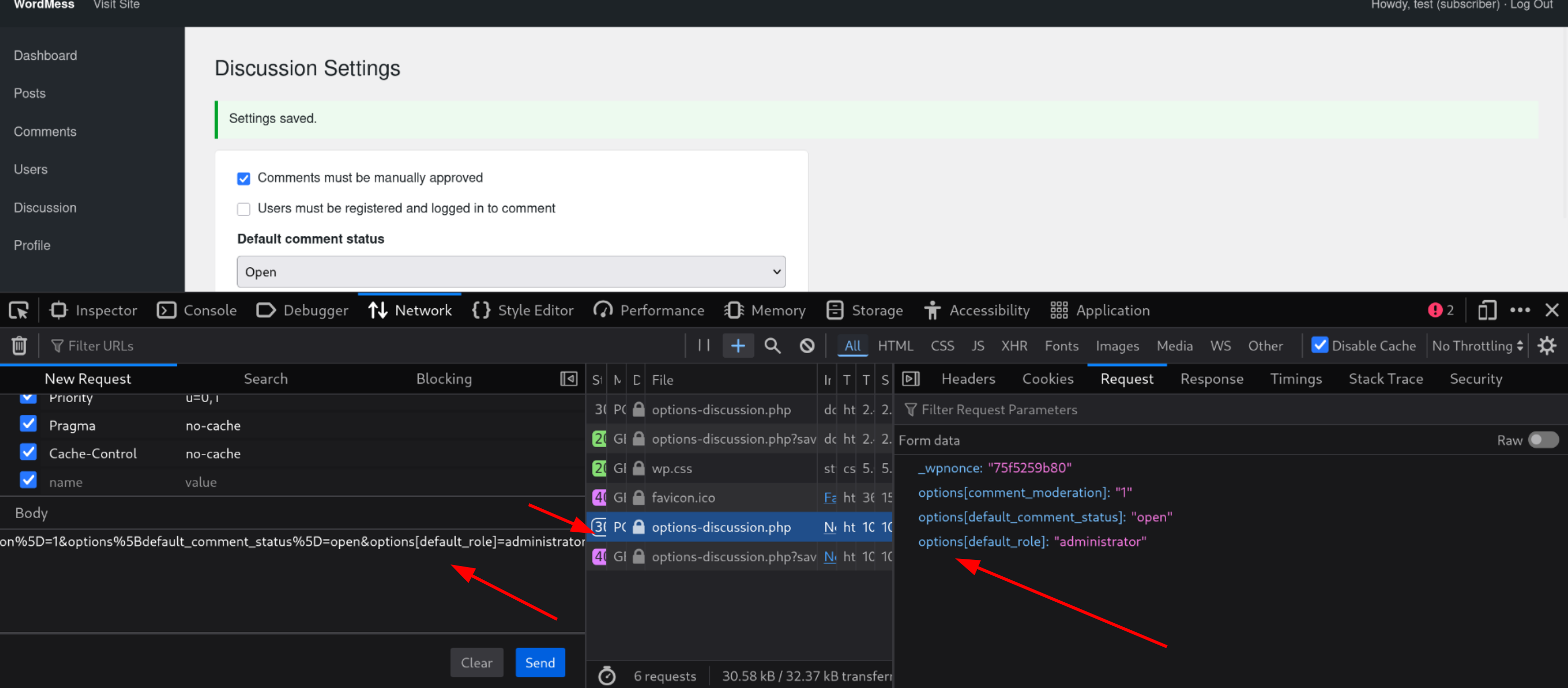Uncheck the Cache-Control header checkbox
Image resolution: width=1568 pixels, height=688 pixels.
[x=28, y=452]
